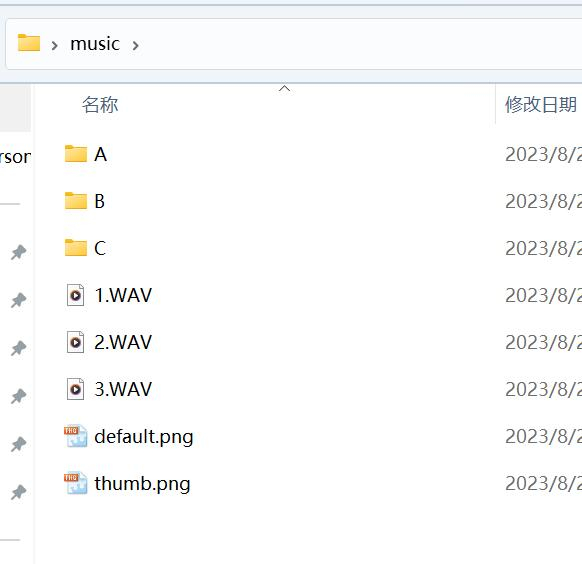The height and width of the screenshot is (564, 582).
Task: Select the folder name B
Action: 100,201
